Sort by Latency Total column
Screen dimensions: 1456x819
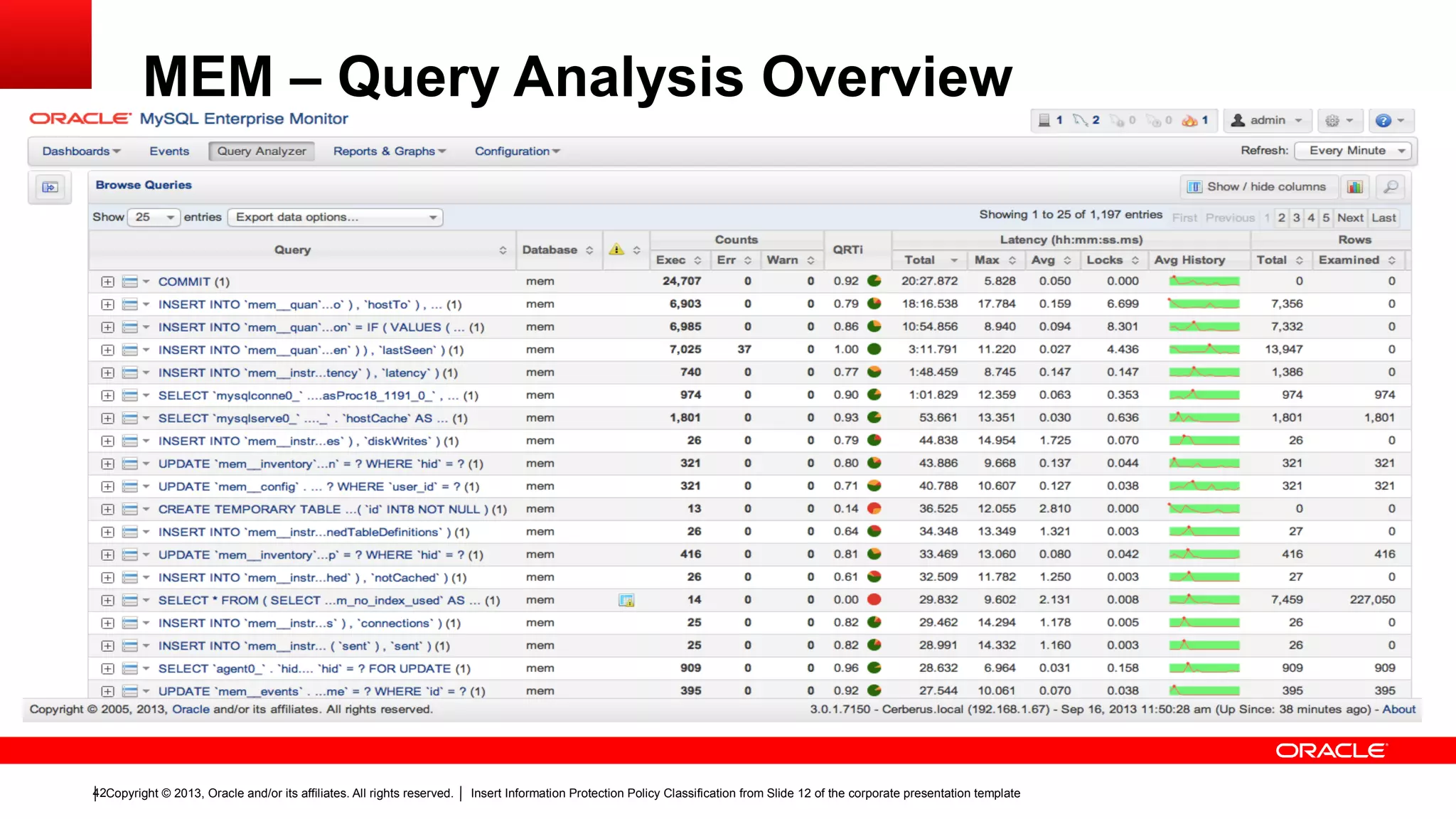click(x=930, y=260)
